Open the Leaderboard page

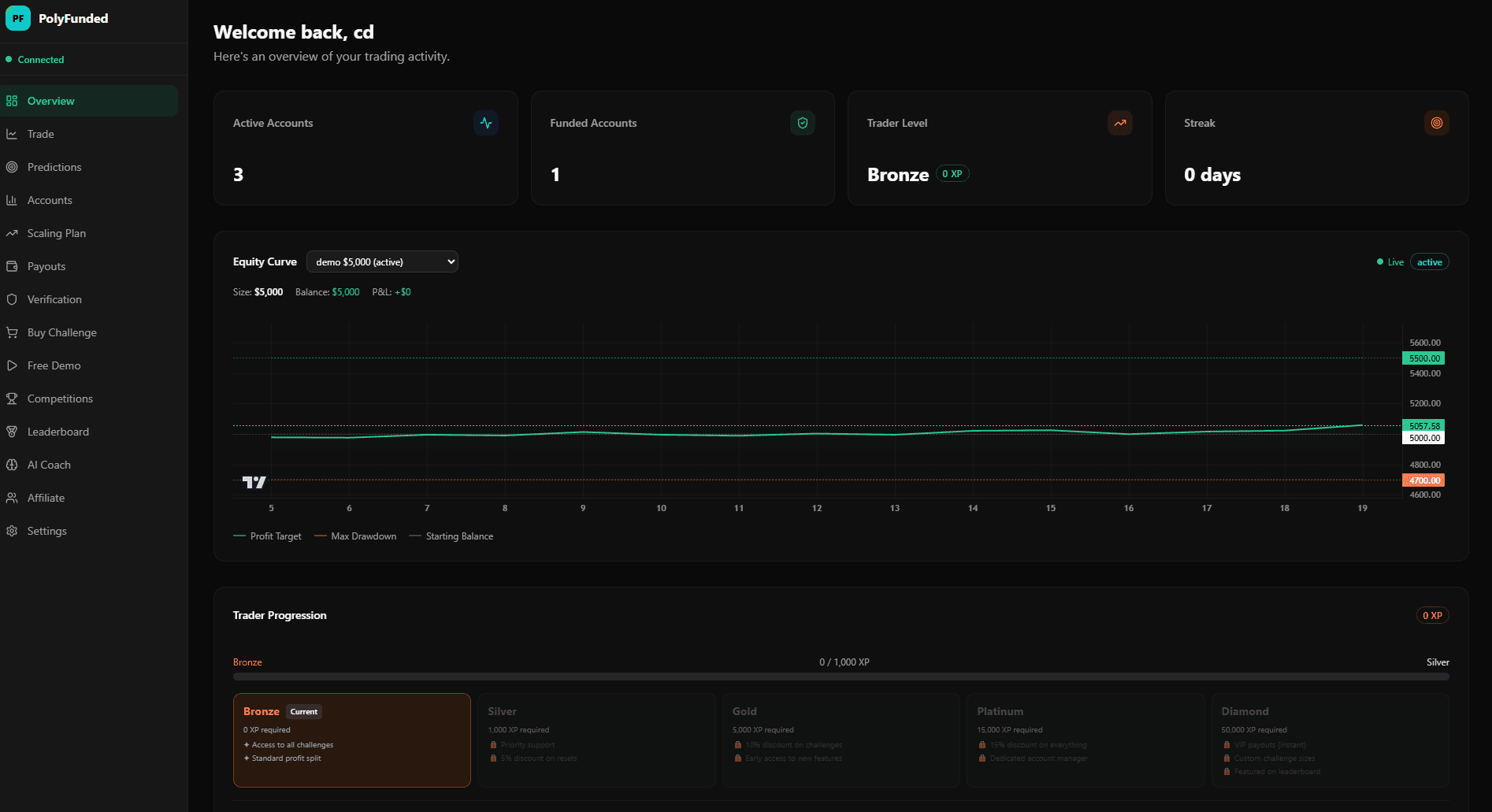pyautogui.click(x=57, y=432)
